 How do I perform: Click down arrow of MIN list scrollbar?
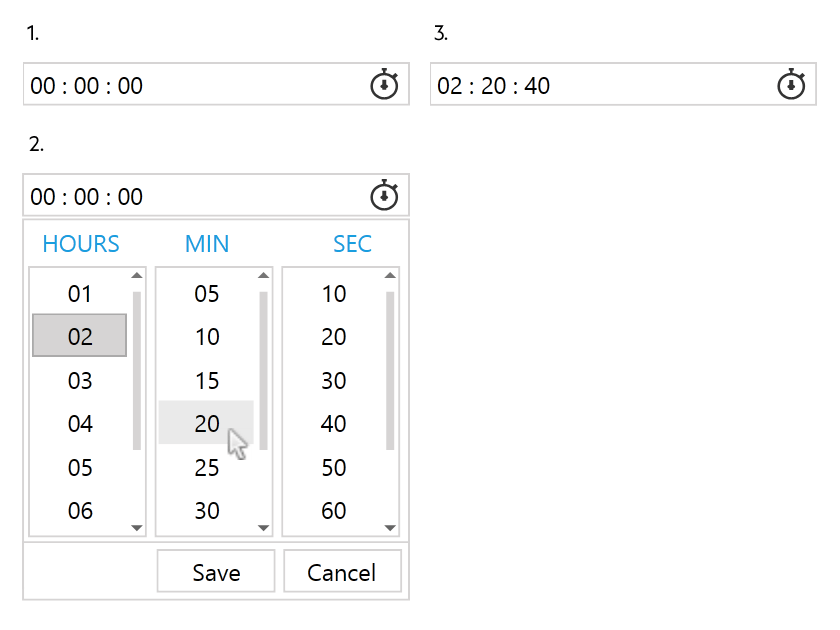[x=263, y=528]
